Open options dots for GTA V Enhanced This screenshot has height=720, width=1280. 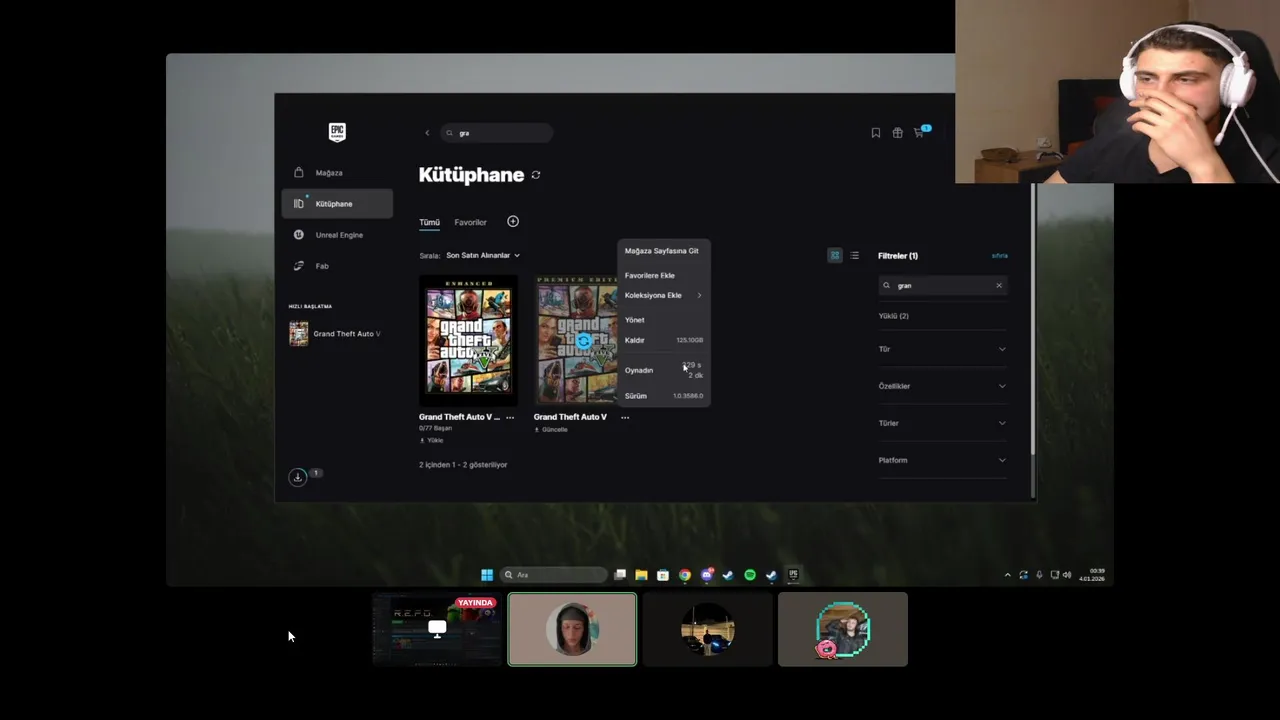pyautogui.click(x=510, y=417)
